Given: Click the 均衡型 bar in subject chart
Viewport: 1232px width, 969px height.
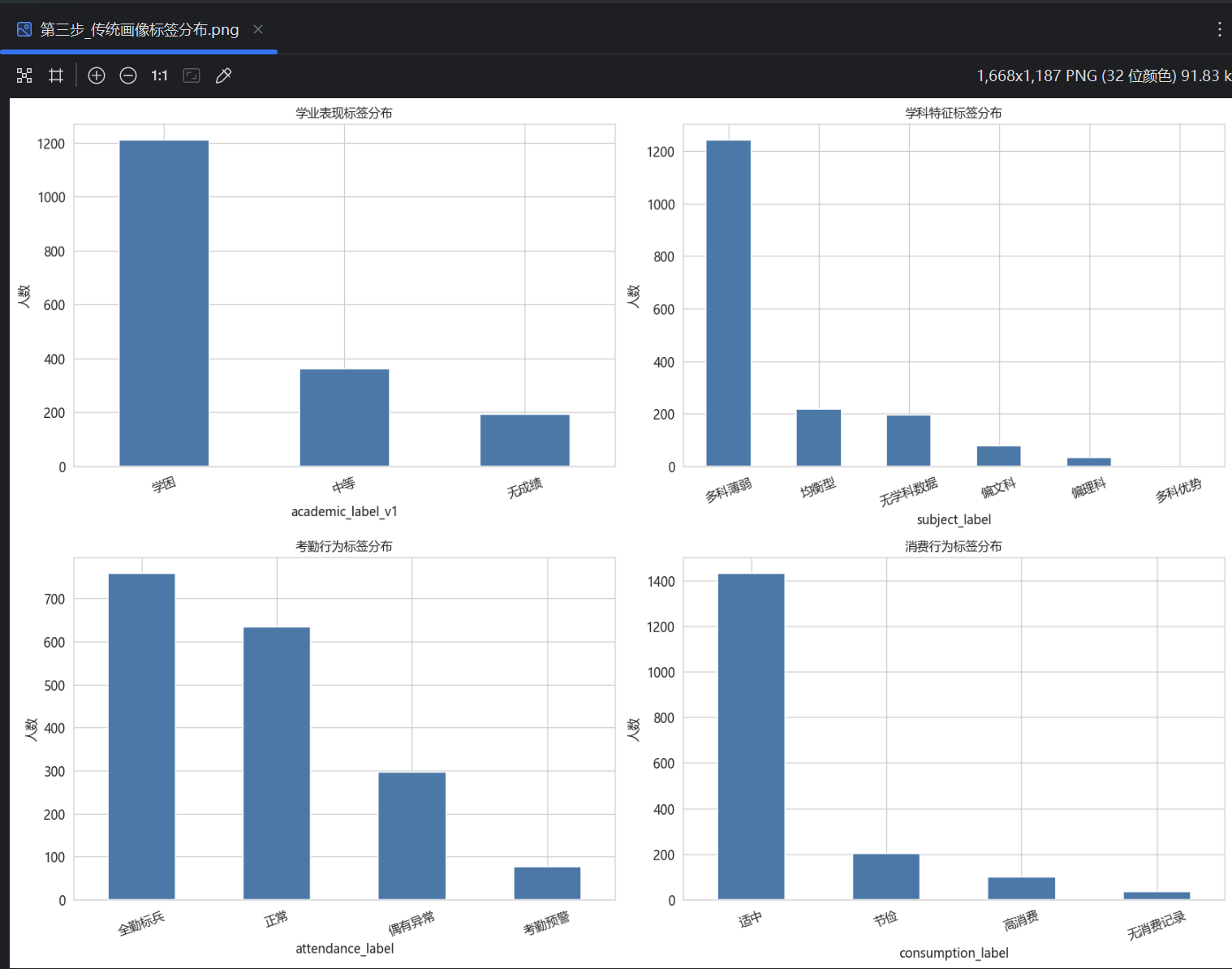Looking at the screenshot, I should tap(818, 438).
